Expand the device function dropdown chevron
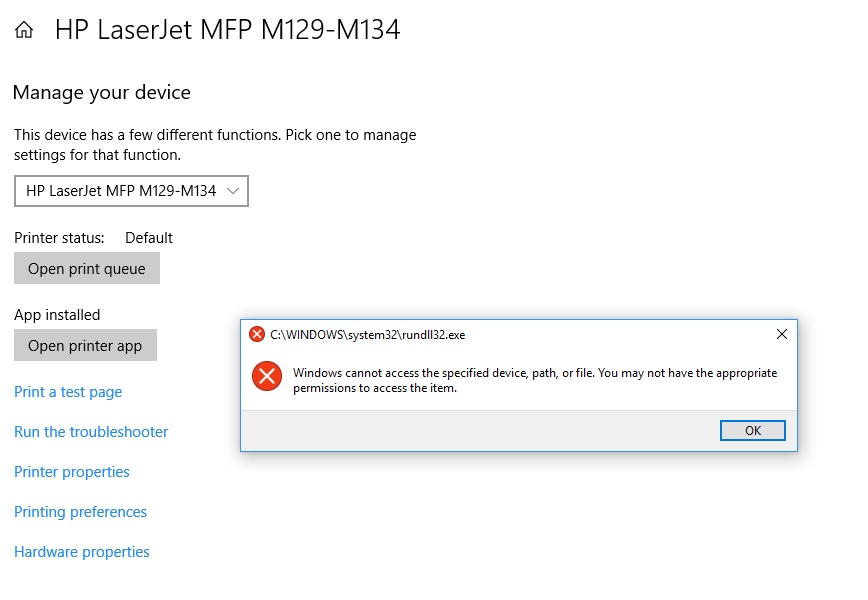The height and width of the screenshot is (600, 868). [x=233, y=191]
